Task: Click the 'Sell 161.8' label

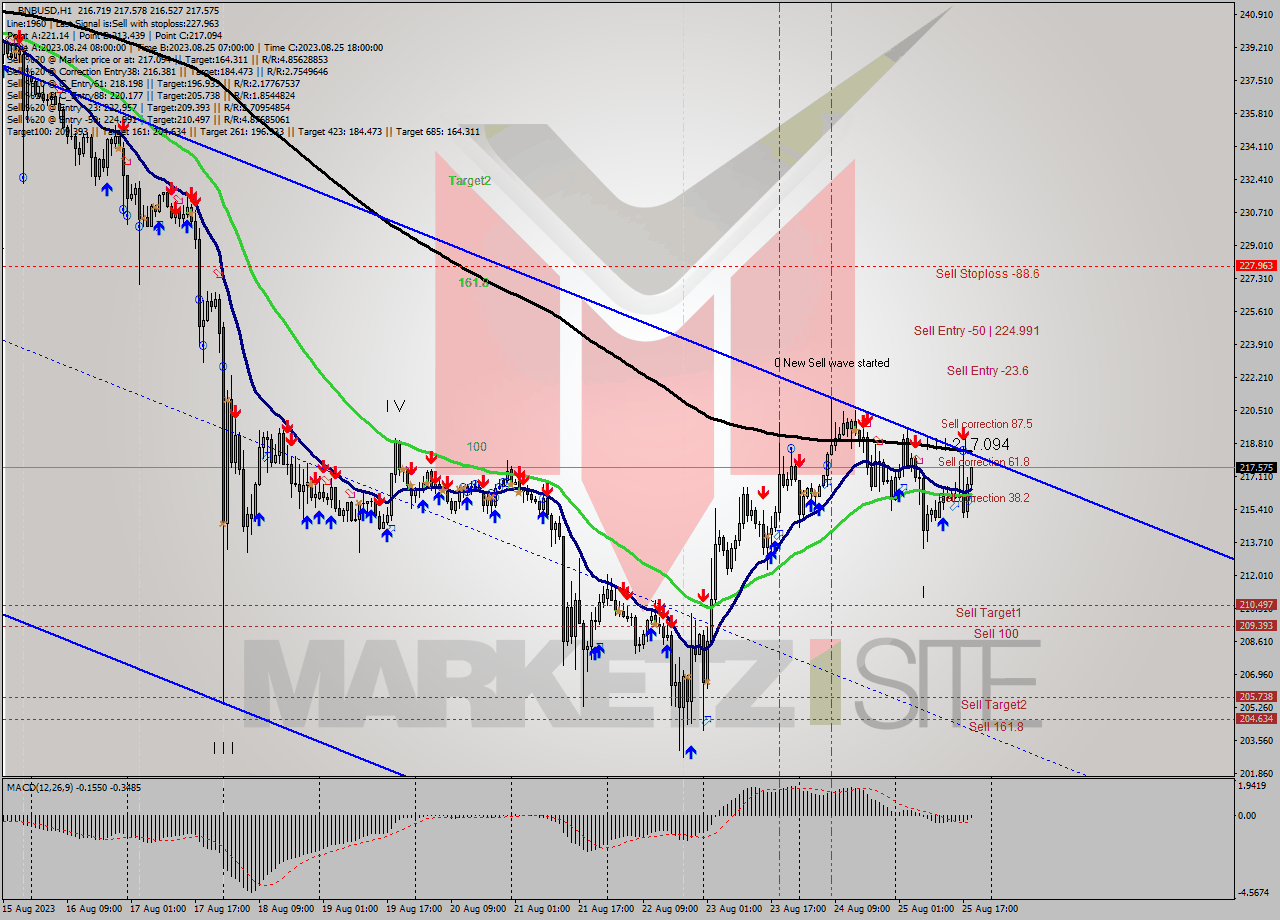Action: point(996,727)
